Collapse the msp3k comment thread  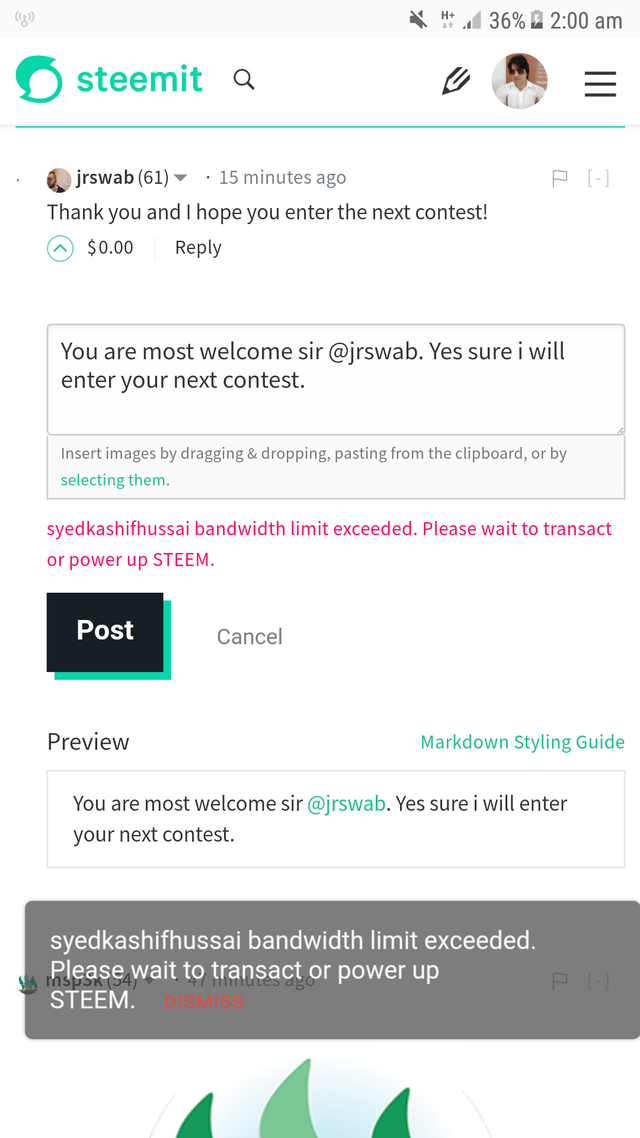[598, 980]
